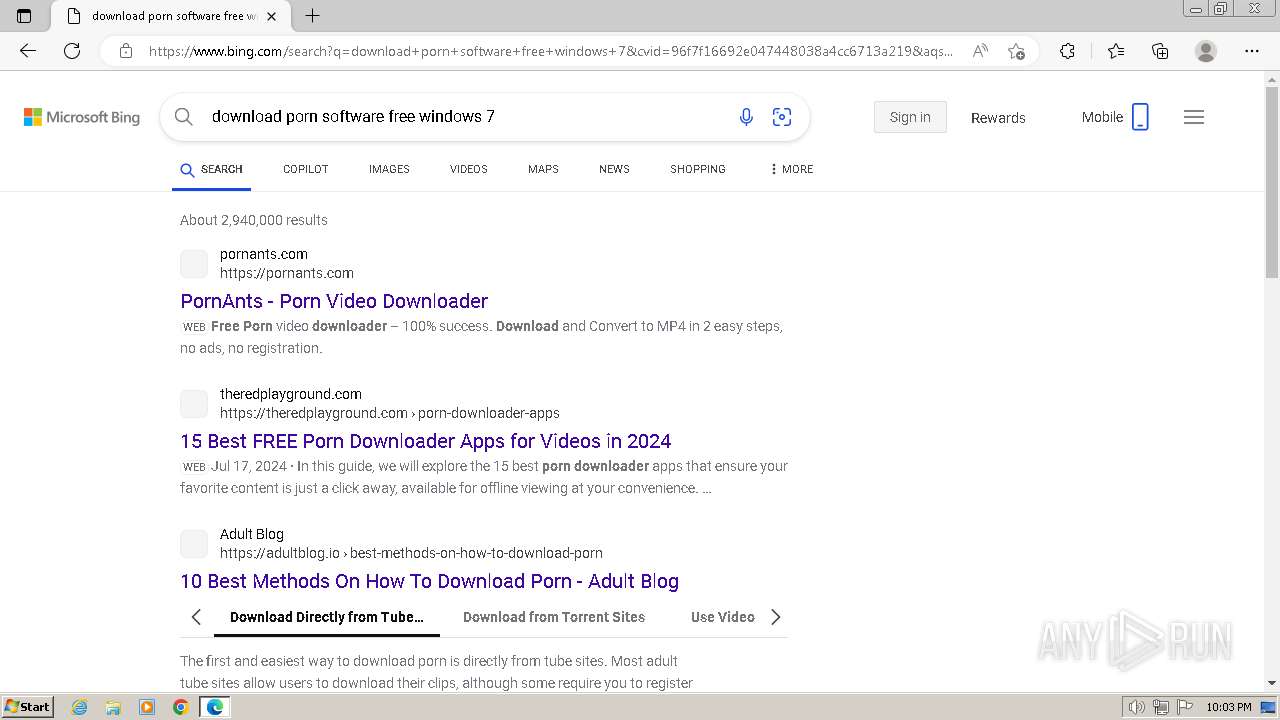The height and width of the screenshot is (720, 1280).
Task: Click the Microsoft Bing logo
Action: 82,117
